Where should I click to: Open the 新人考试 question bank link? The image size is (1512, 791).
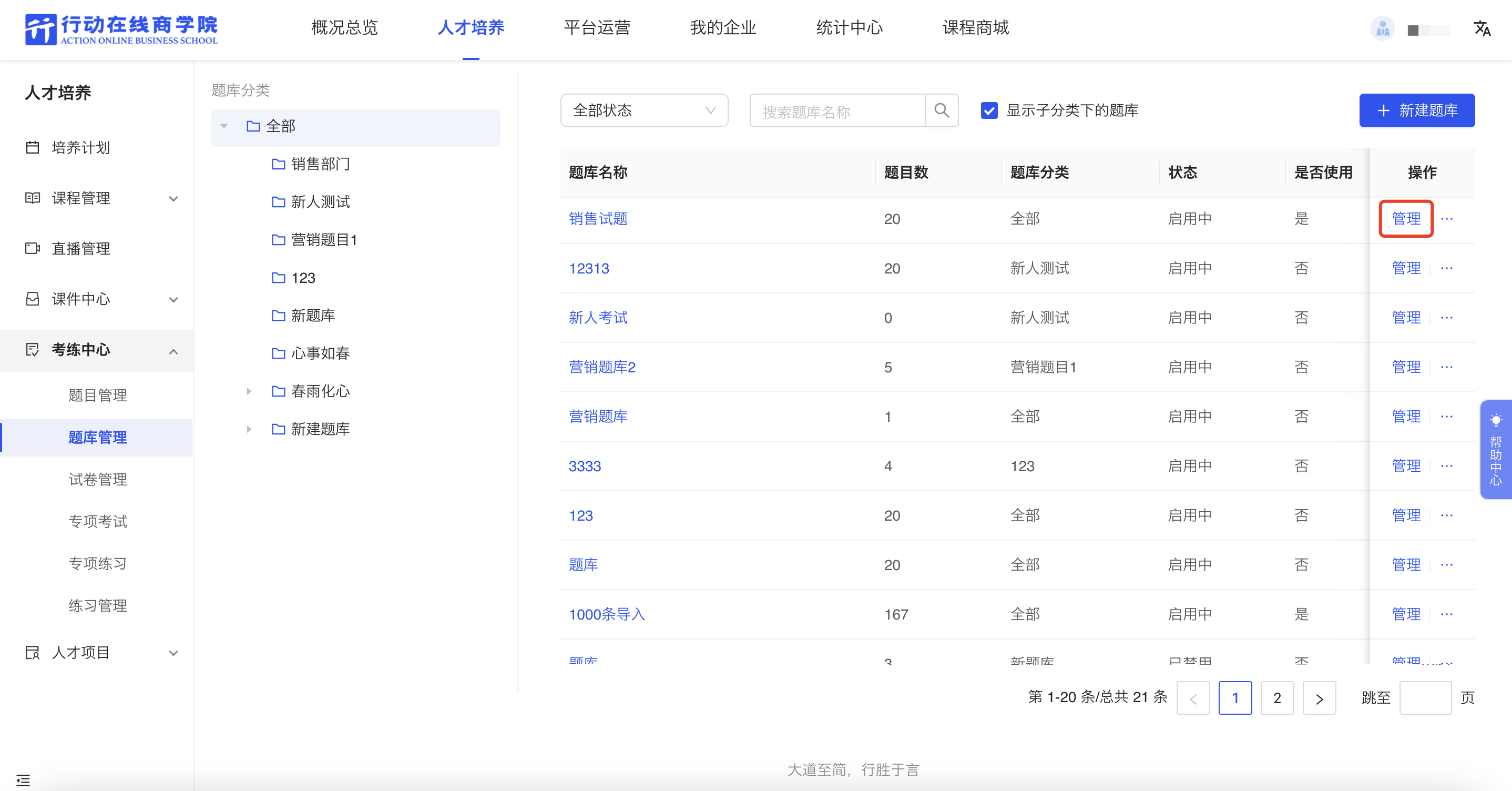(x=598, y=318)
